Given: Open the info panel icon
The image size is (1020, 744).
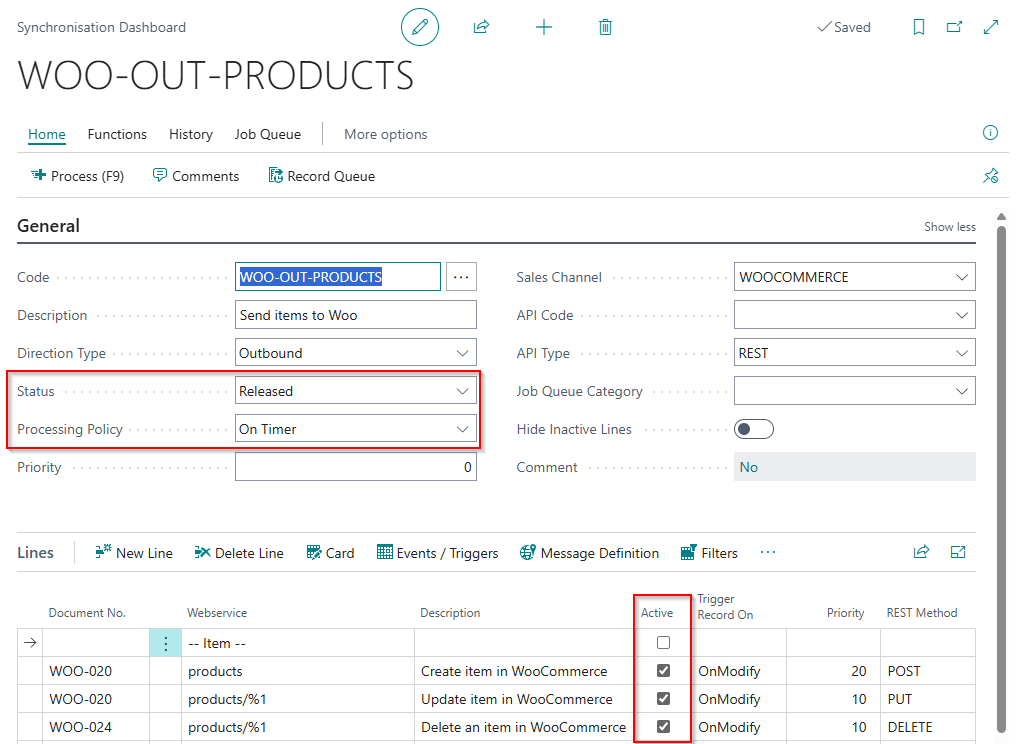Looking at the screenshot, I should [990, 133].
